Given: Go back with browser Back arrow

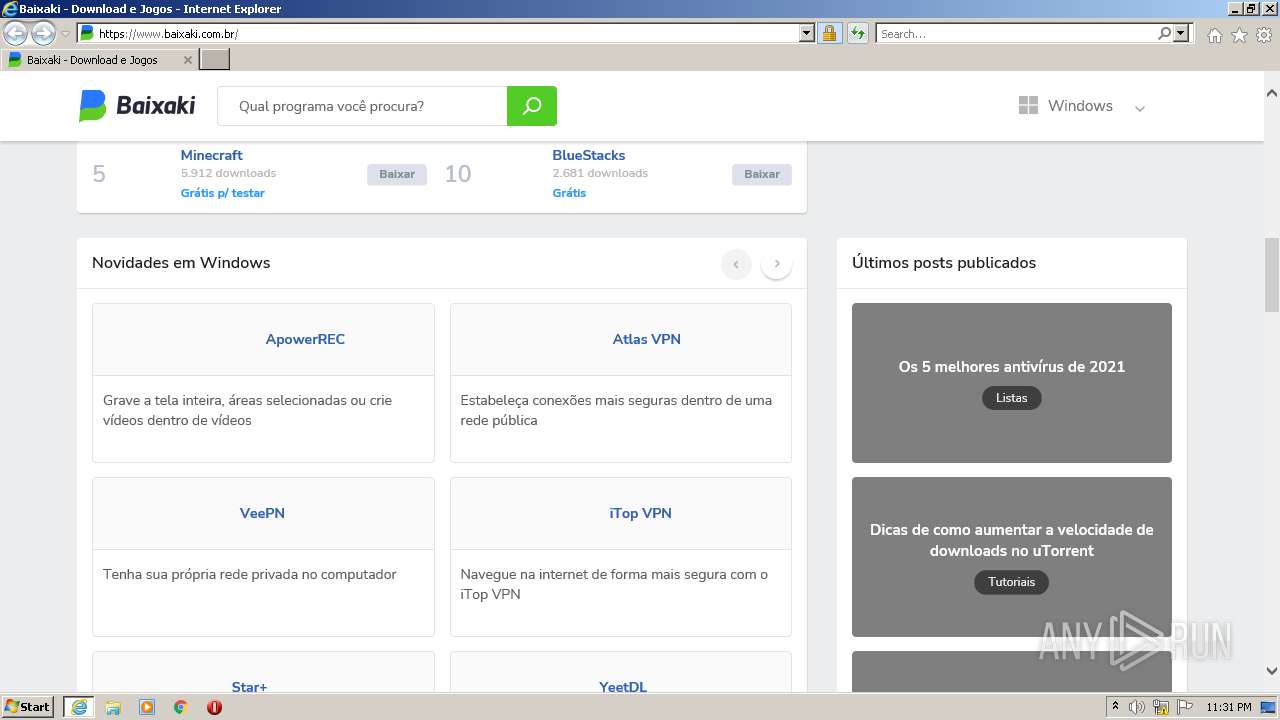Looking at the screenshot, I should pos(16,33).
